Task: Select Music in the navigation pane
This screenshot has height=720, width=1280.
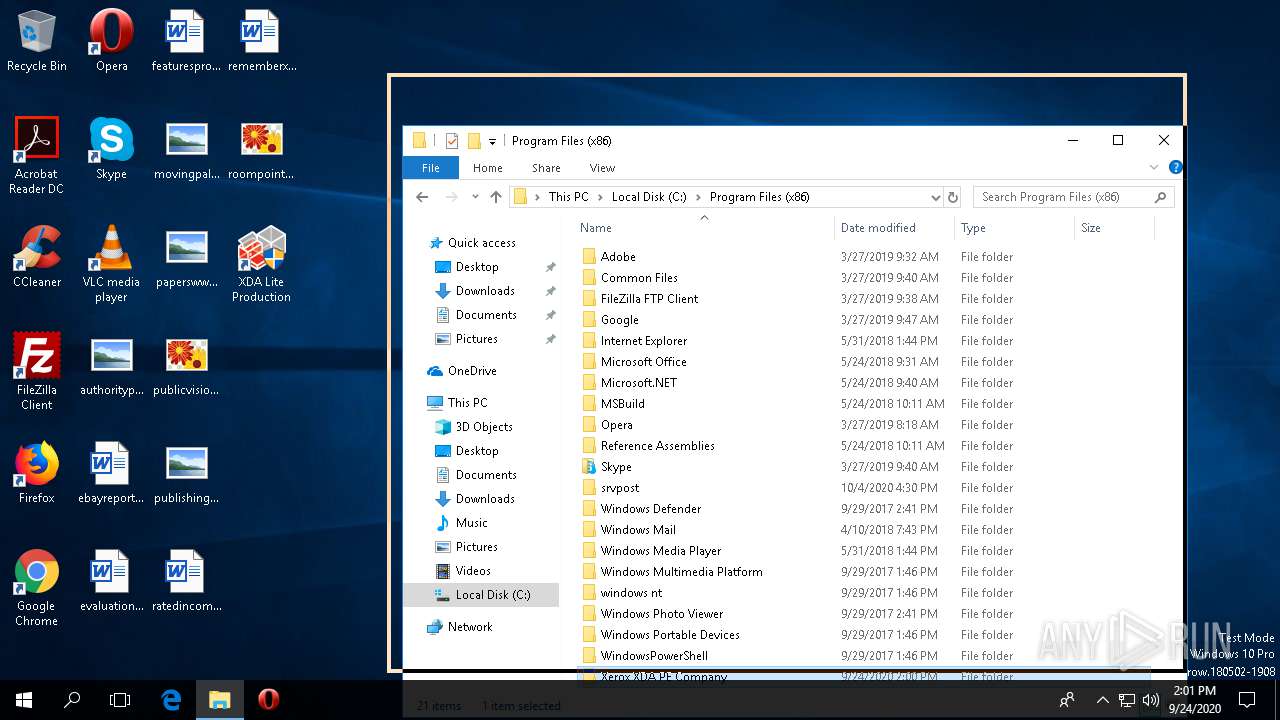Action: [x=471, y=523]
